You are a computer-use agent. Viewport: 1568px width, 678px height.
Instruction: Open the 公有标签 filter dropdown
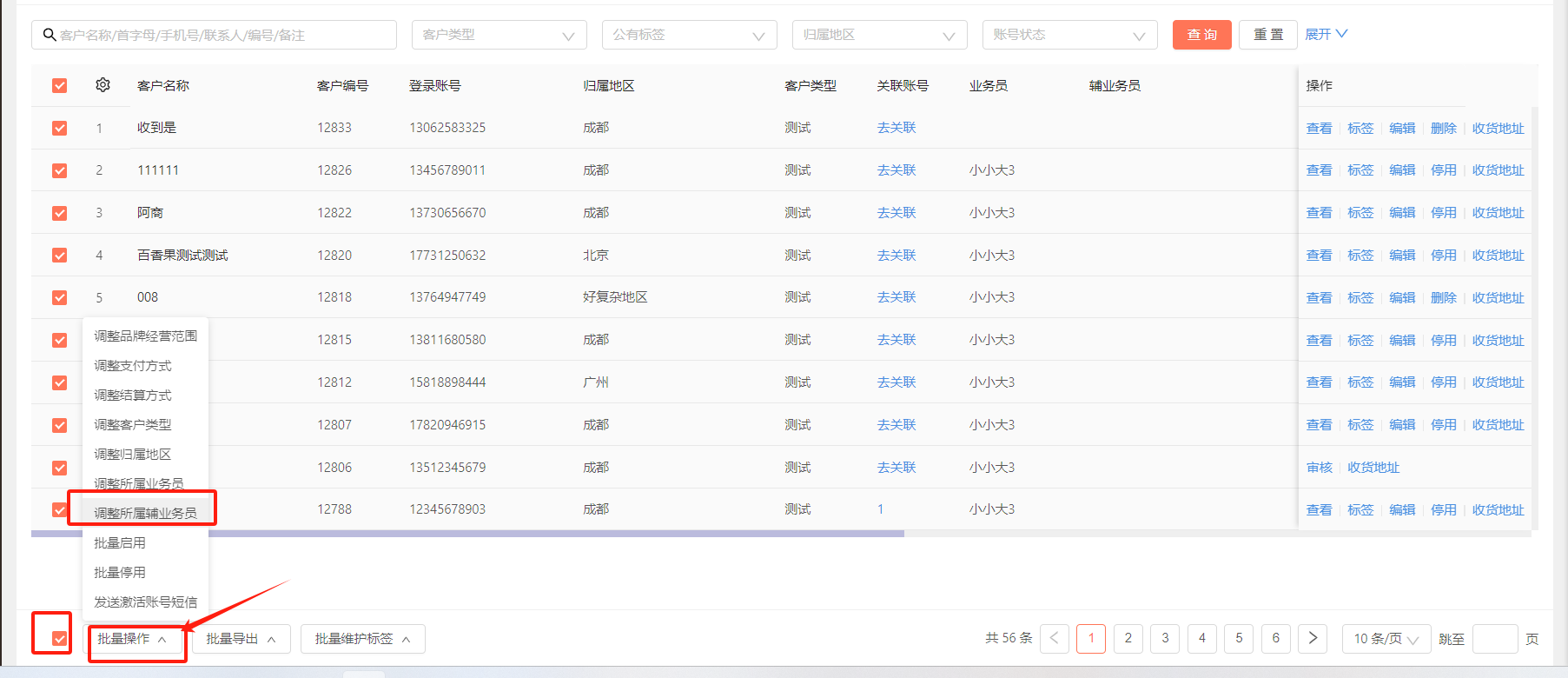click(689, 35)
